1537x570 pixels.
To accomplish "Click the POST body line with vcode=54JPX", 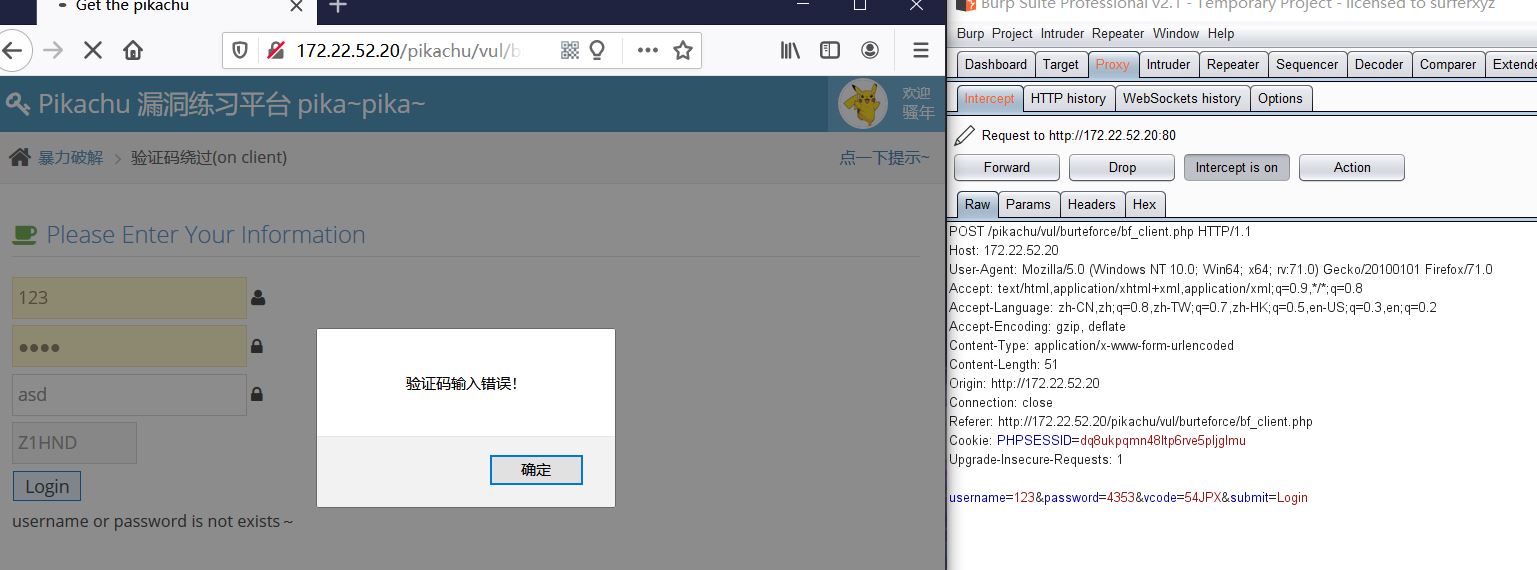I will pos(1128,497).
